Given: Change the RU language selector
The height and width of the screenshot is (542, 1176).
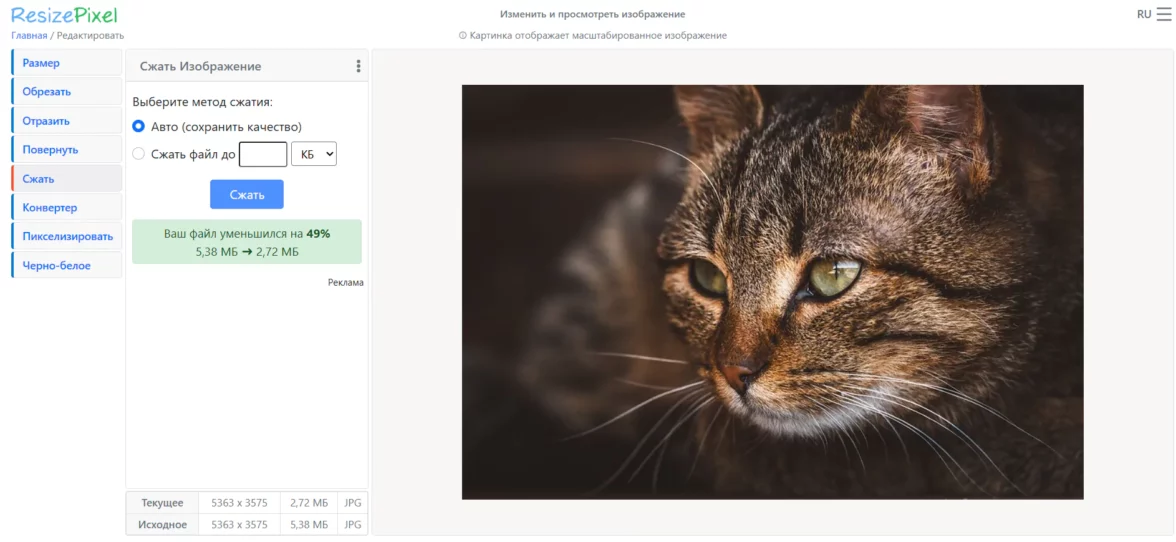Looking at the screenshot, I should (x=1144, y=14).
